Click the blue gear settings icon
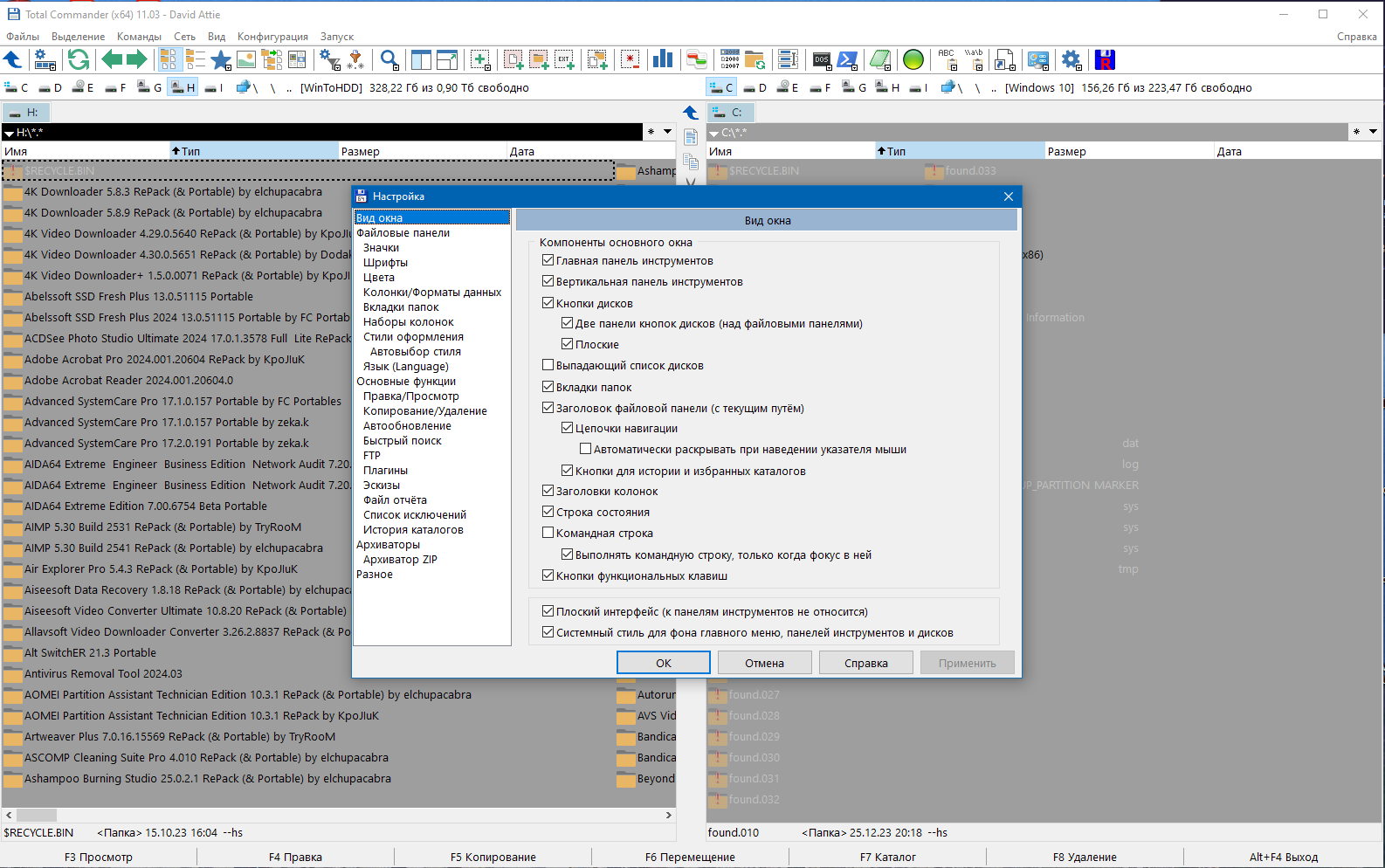Screen dimensions: 1385x868 pyautogui.click(x=1071, y=59)
